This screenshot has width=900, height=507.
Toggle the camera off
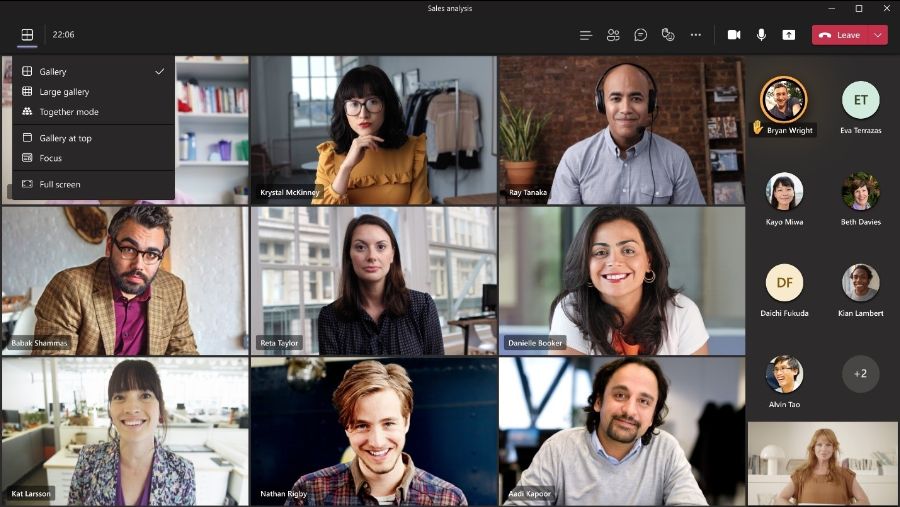734,35
